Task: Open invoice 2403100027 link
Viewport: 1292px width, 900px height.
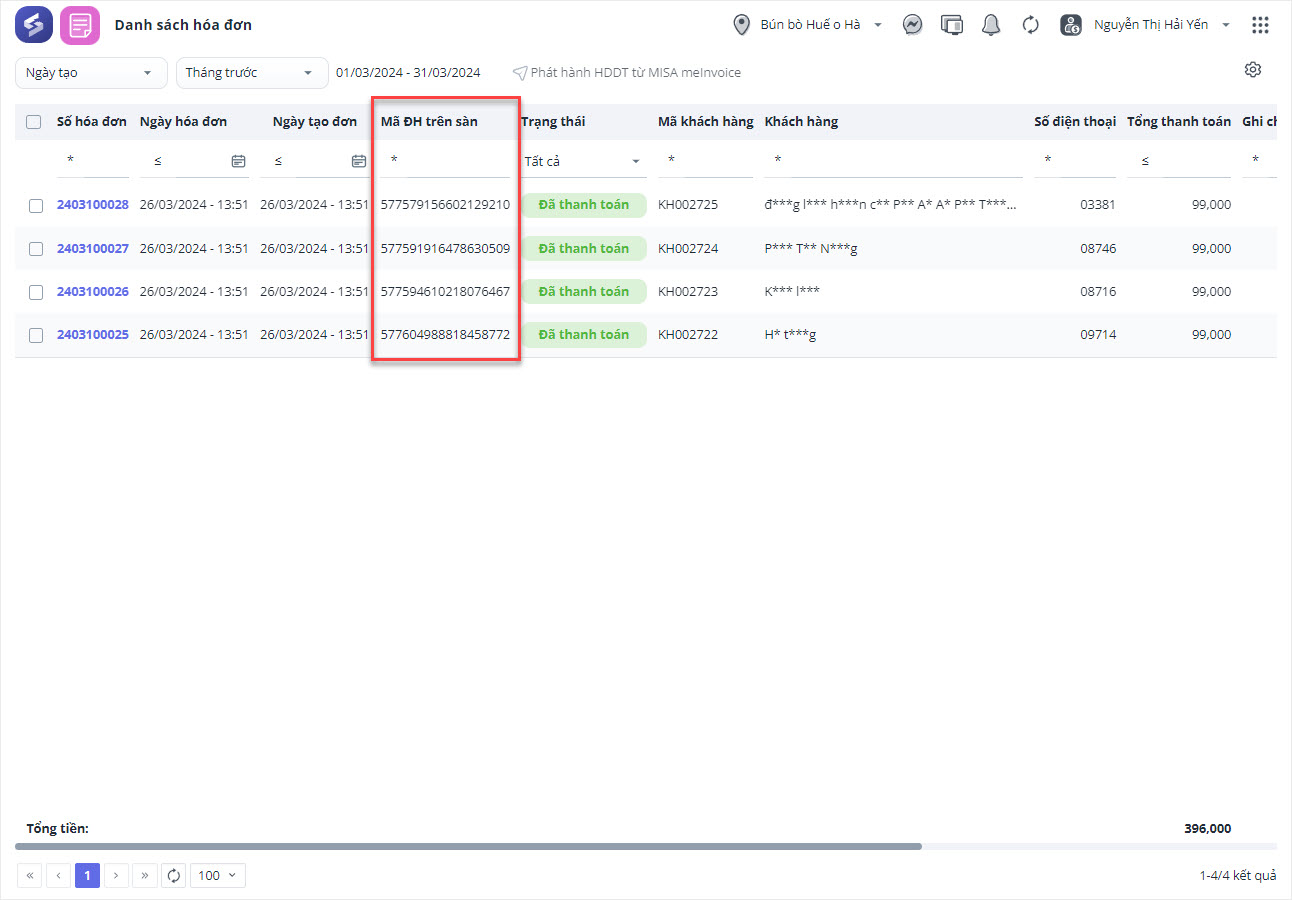Action: (92, 249)
